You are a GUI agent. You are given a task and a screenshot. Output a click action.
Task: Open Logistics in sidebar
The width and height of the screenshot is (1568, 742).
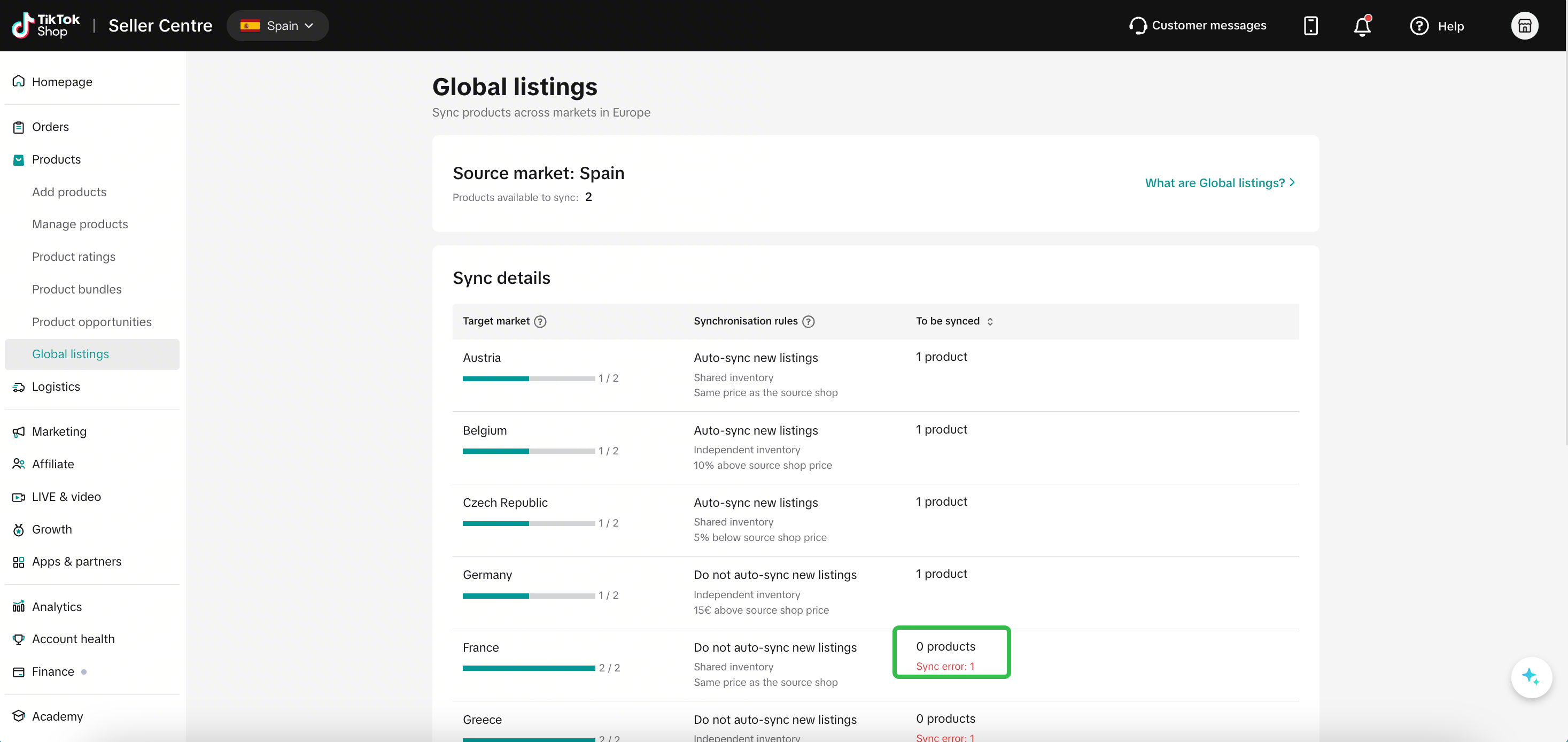coord(92,387)
